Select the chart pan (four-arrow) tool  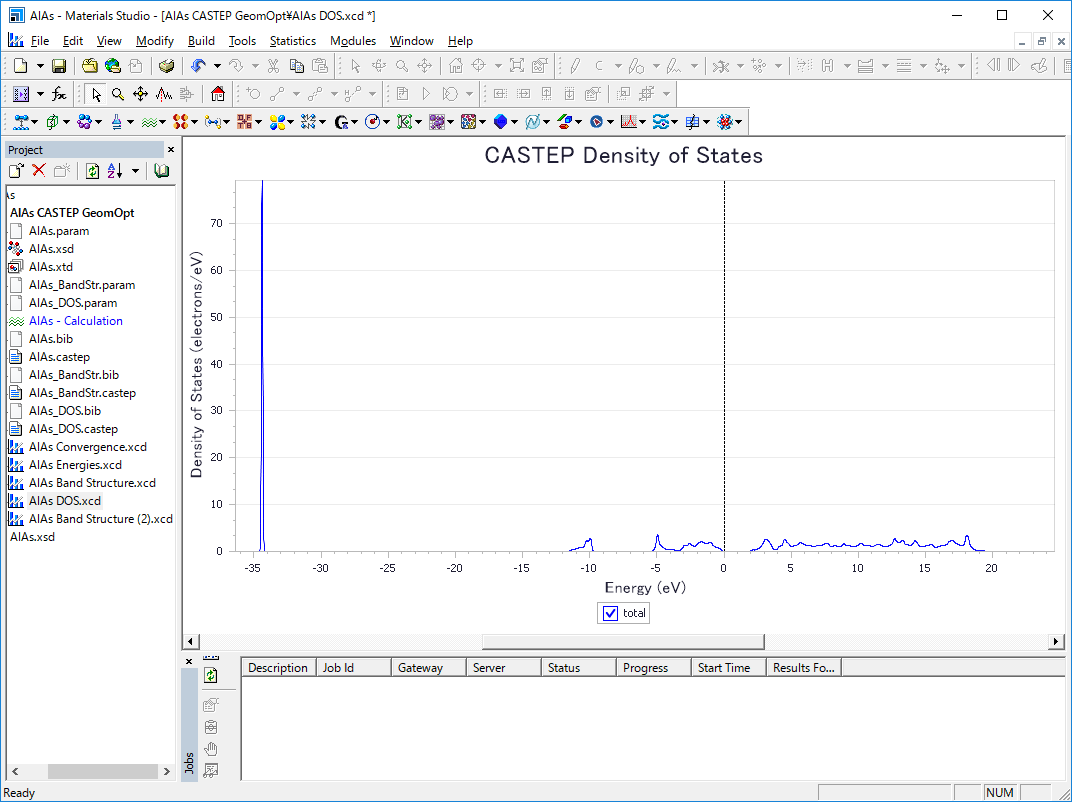pos(140,94)
